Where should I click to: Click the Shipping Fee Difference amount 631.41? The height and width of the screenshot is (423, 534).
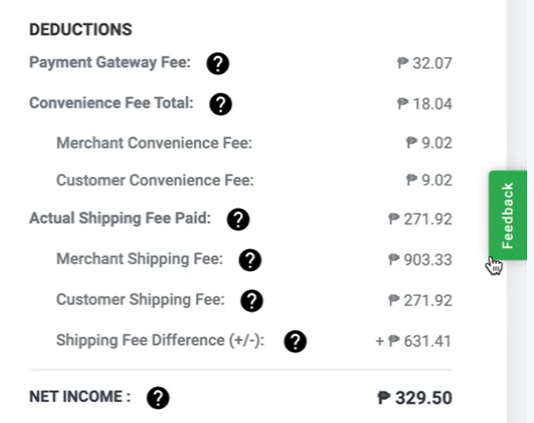click(413, 341)
